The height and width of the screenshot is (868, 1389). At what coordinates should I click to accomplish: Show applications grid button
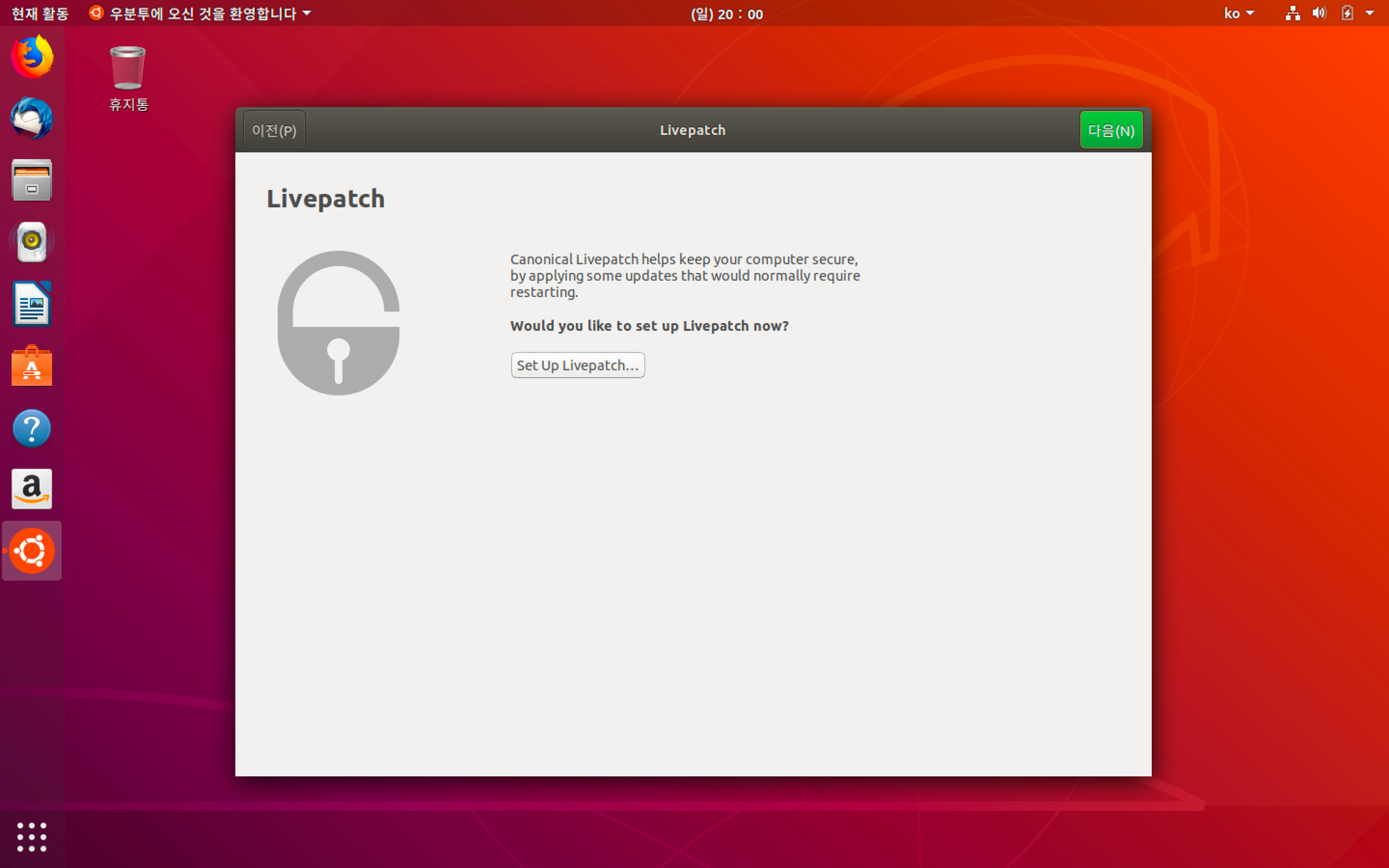(x=32, y=837)
